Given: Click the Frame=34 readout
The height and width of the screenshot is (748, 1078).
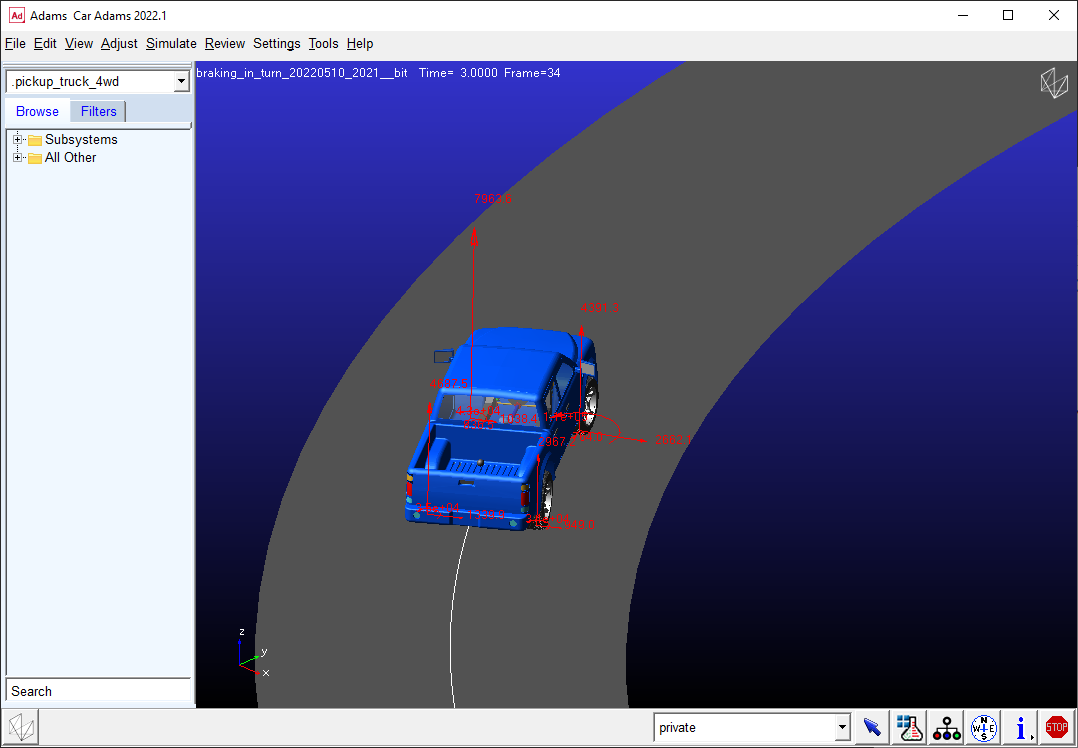Looking at the screenshot, I should 532,72.
